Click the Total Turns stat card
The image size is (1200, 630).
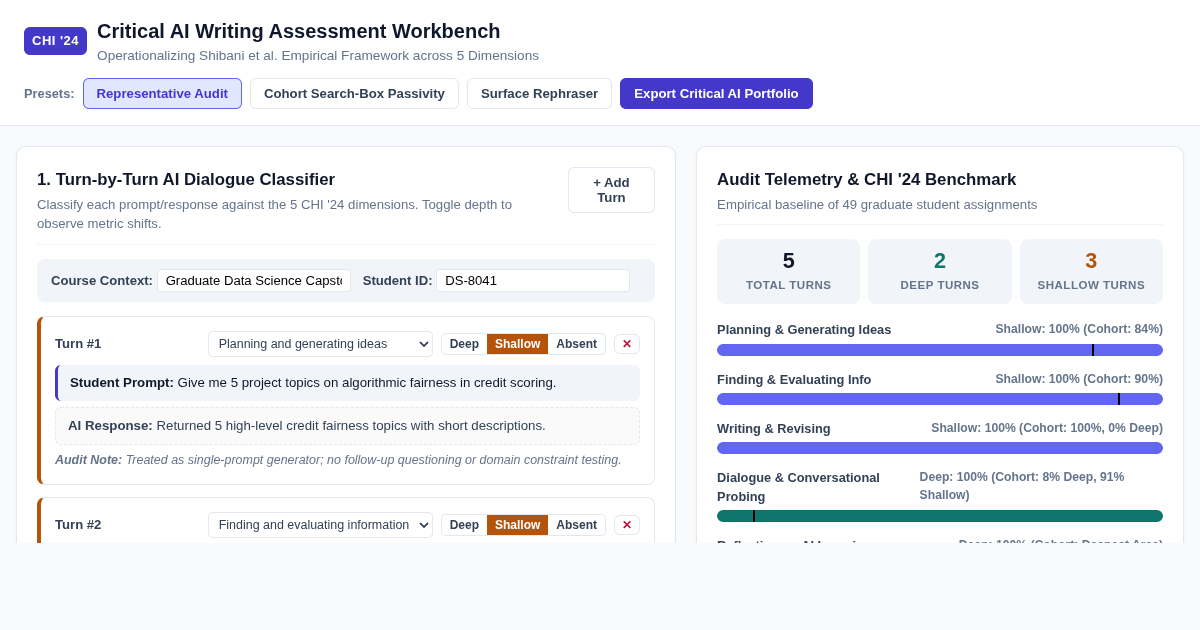788,271
